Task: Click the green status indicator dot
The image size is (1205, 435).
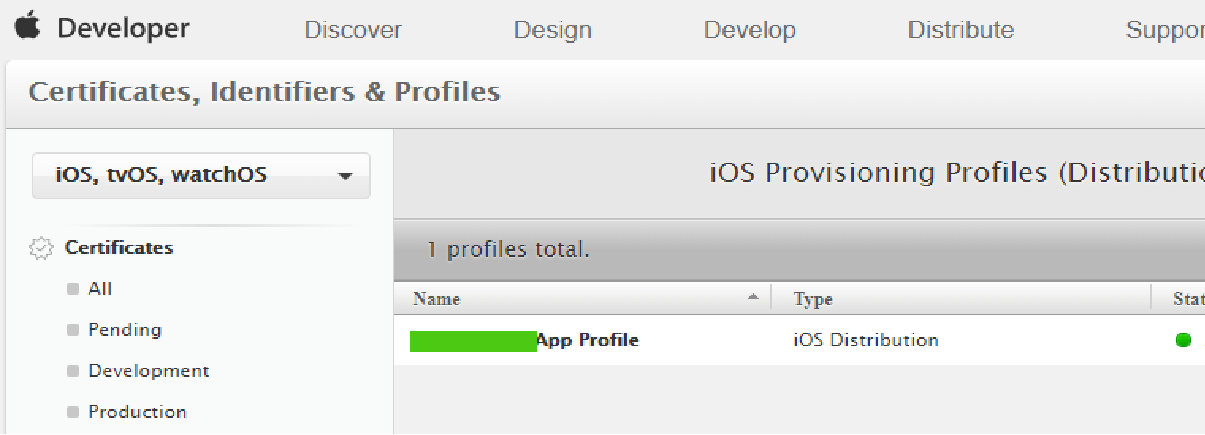Action: point(1183,340)
